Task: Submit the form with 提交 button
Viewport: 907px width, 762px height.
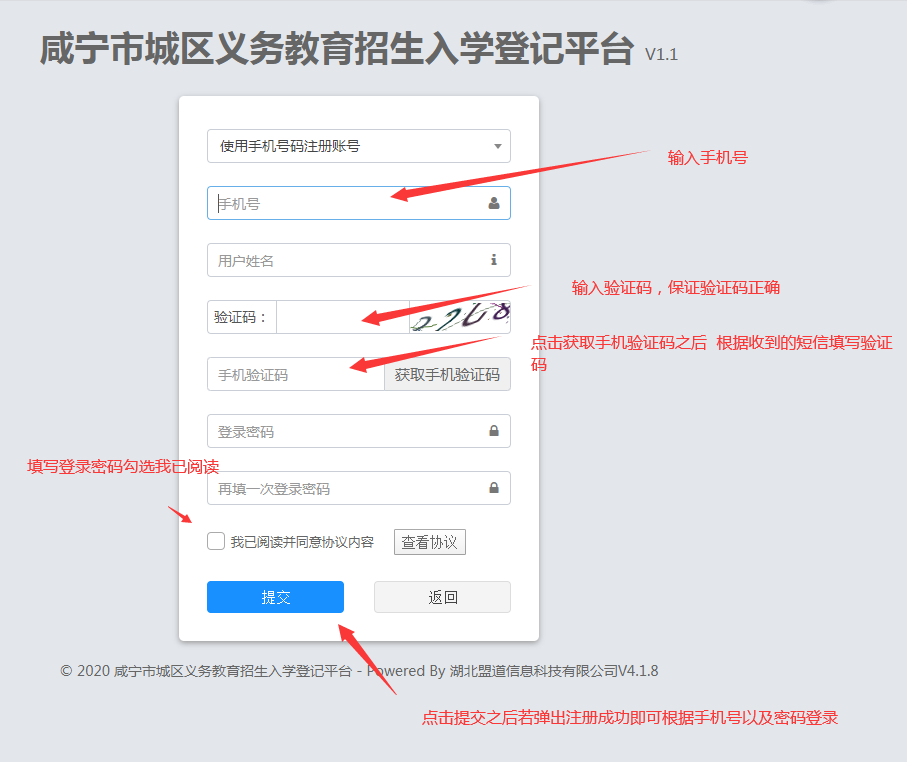Action: coord(275,597)
